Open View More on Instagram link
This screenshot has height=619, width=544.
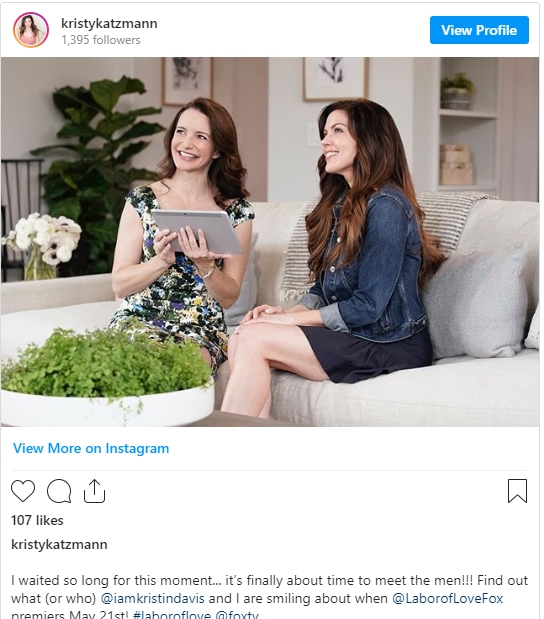[91, 448]
